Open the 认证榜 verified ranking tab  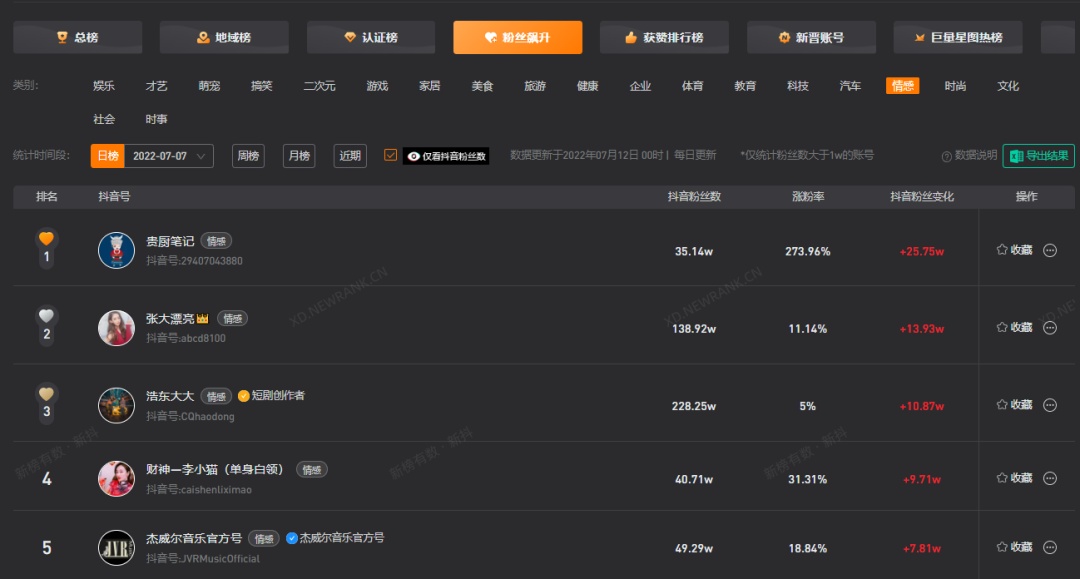371,37
